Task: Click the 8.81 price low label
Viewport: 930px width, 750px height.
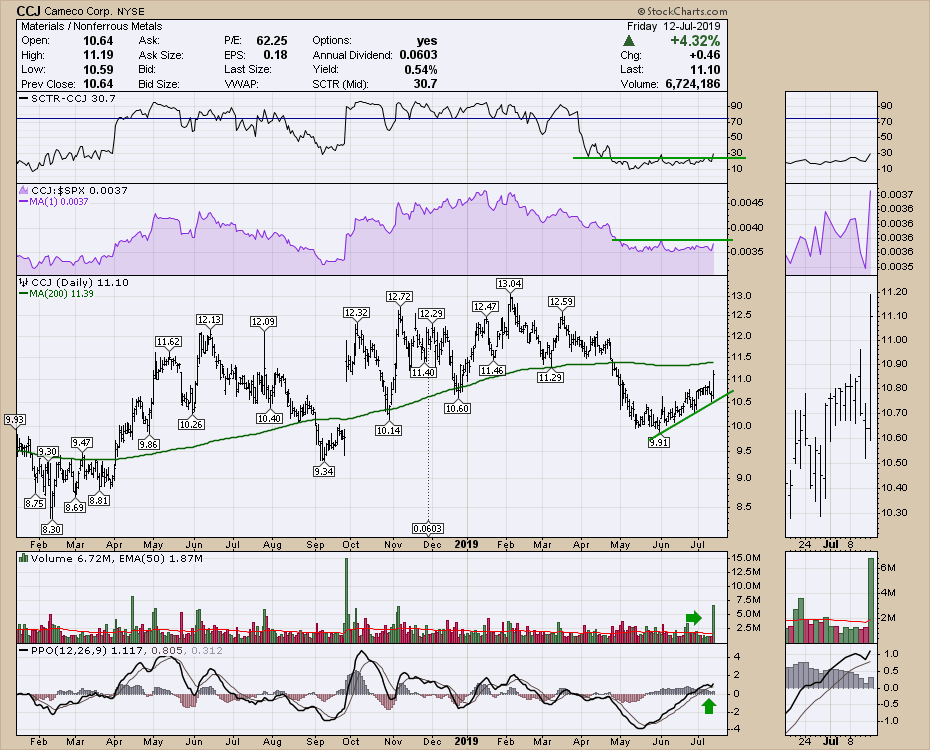Action: 98,500
